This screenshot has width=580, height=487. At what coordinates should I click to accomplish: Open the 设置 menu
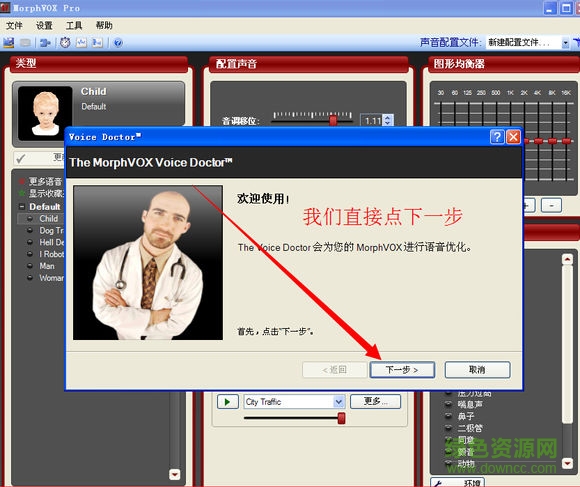click(x=44, y=26)
